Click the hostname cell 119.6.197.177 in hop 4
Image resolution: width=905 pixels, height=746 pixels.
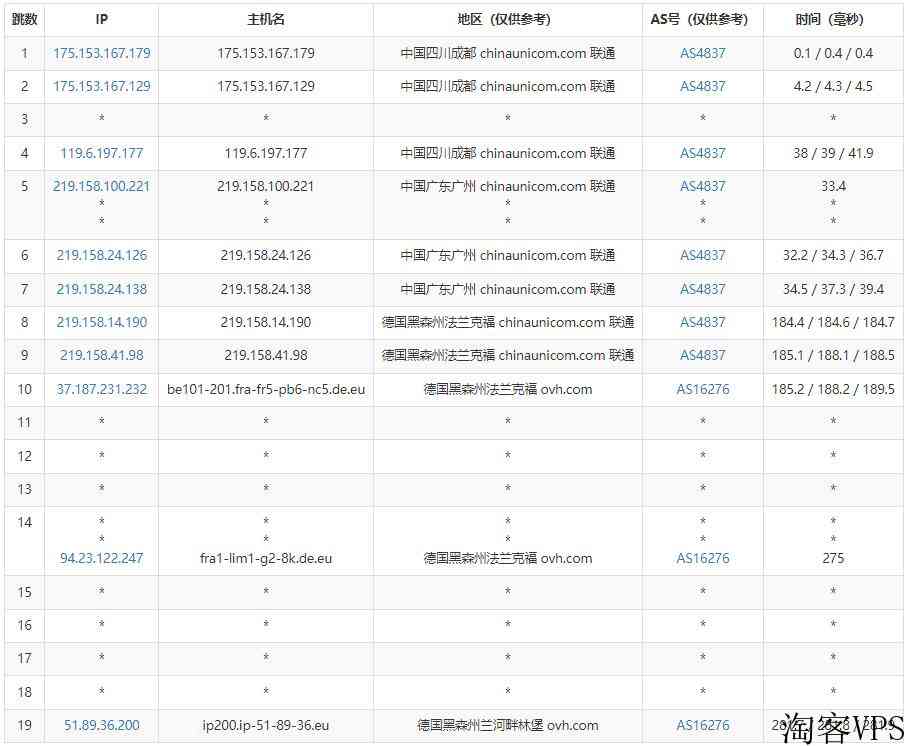click(265, 153)
